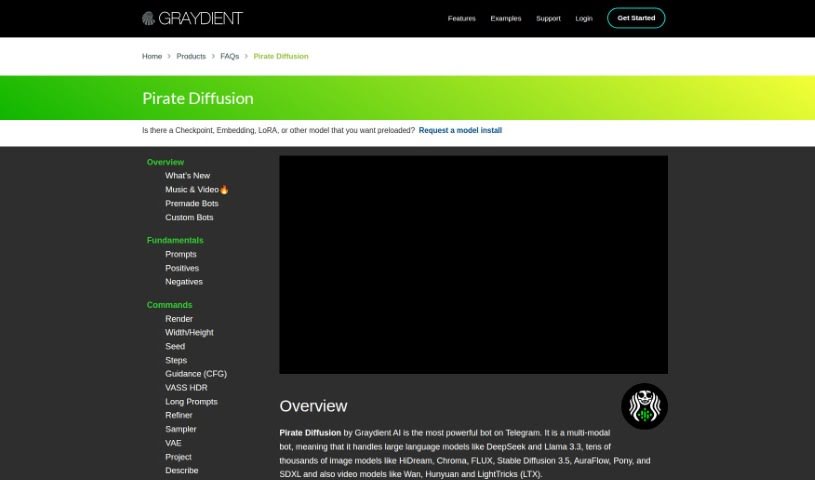This screenshot has width=815, height=480.
Task: Open Refiner sidebar link
Action: [179, 416]
